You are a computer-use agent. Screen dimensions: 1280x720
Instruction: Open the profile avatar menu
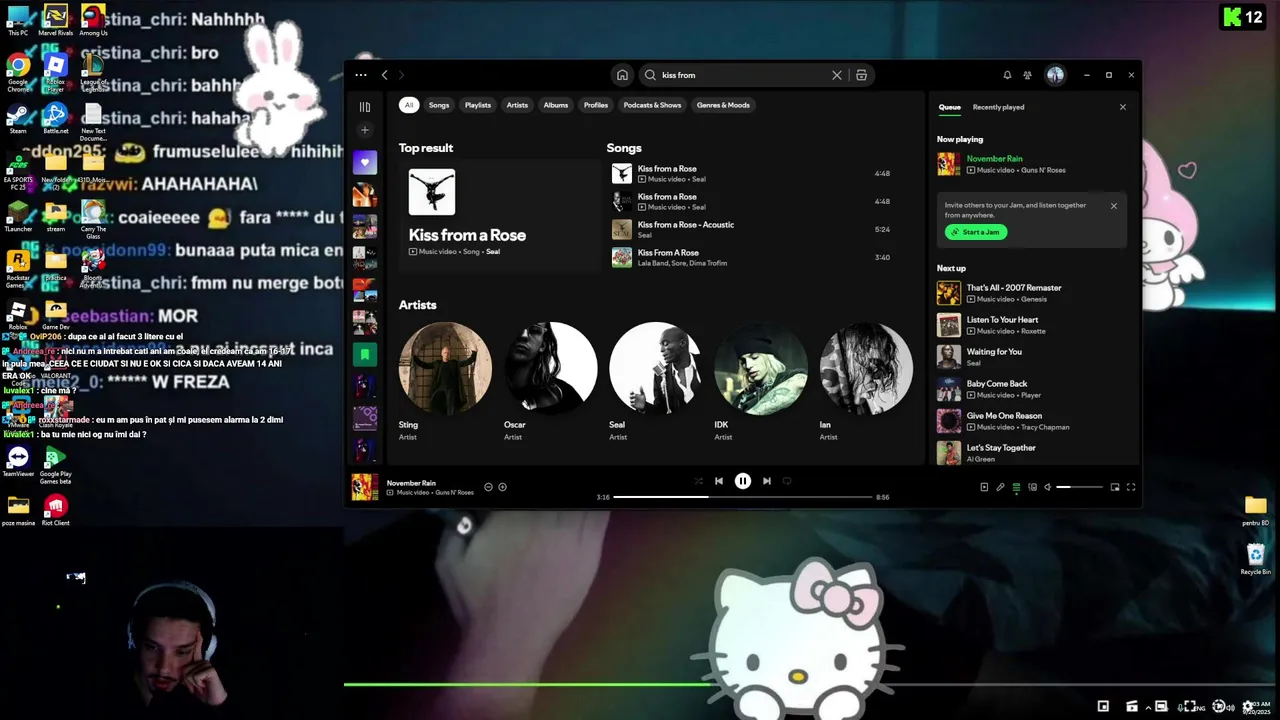pos(1055,75)
